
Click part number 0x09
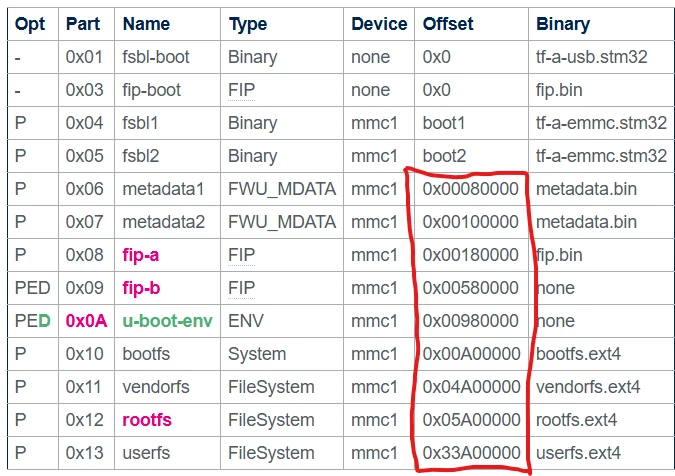tap(84, 288)
